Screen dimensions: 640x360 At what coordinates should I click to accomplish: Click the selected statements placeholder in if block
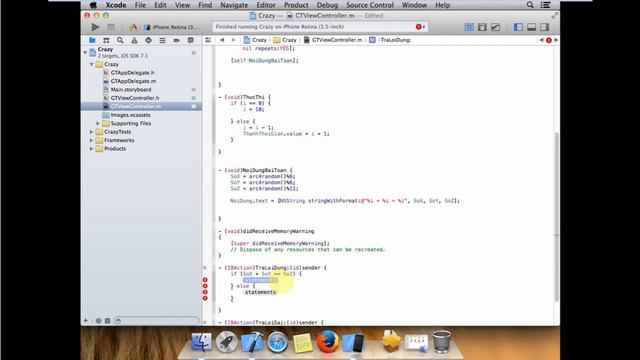[260, 280]
